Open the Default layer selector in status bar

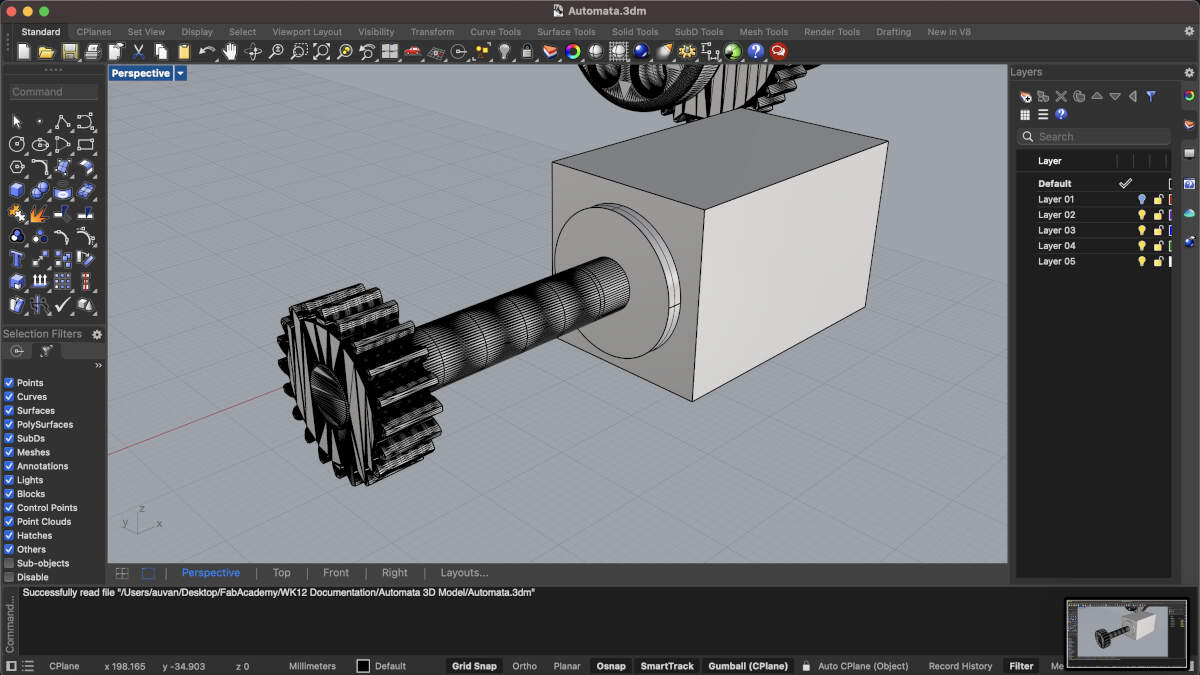381,666
